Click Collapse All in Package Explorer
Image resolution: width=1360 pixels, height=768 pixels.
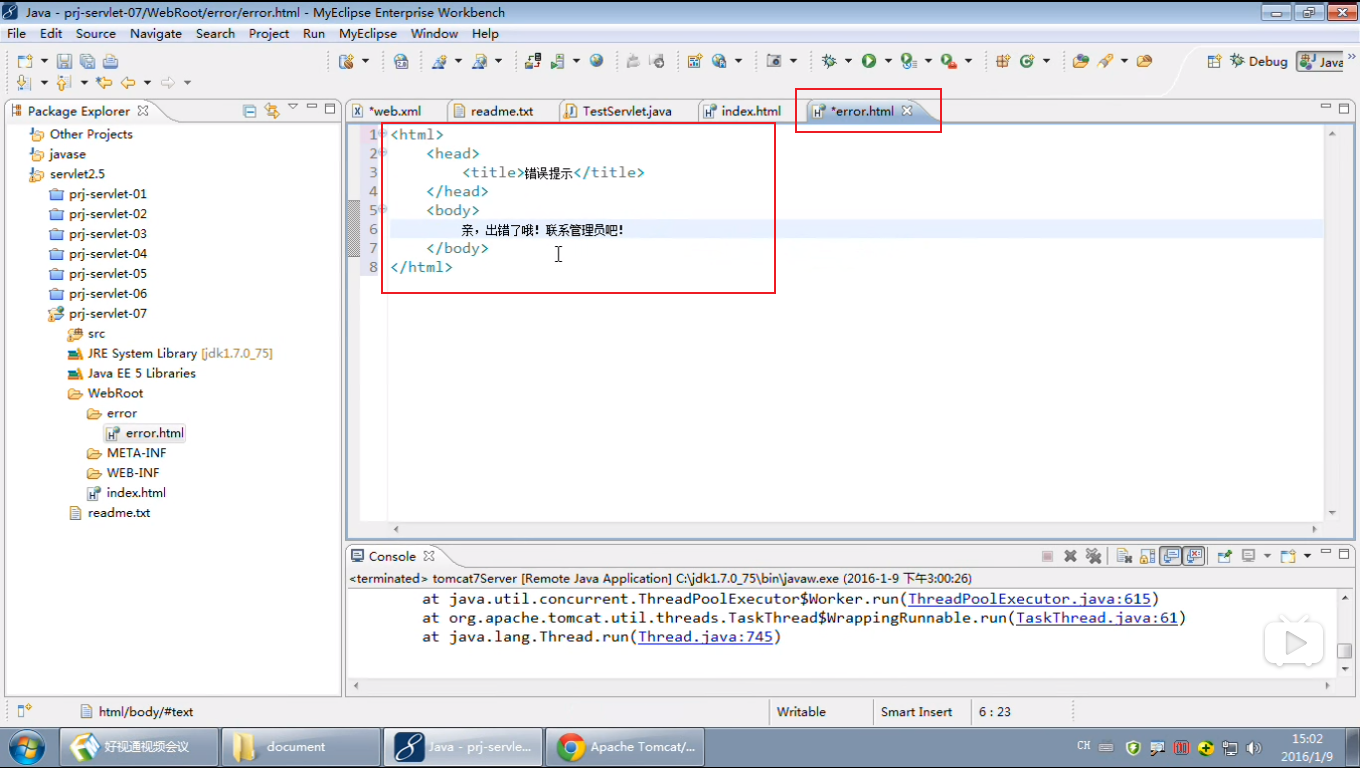click(x=250, y=111)
